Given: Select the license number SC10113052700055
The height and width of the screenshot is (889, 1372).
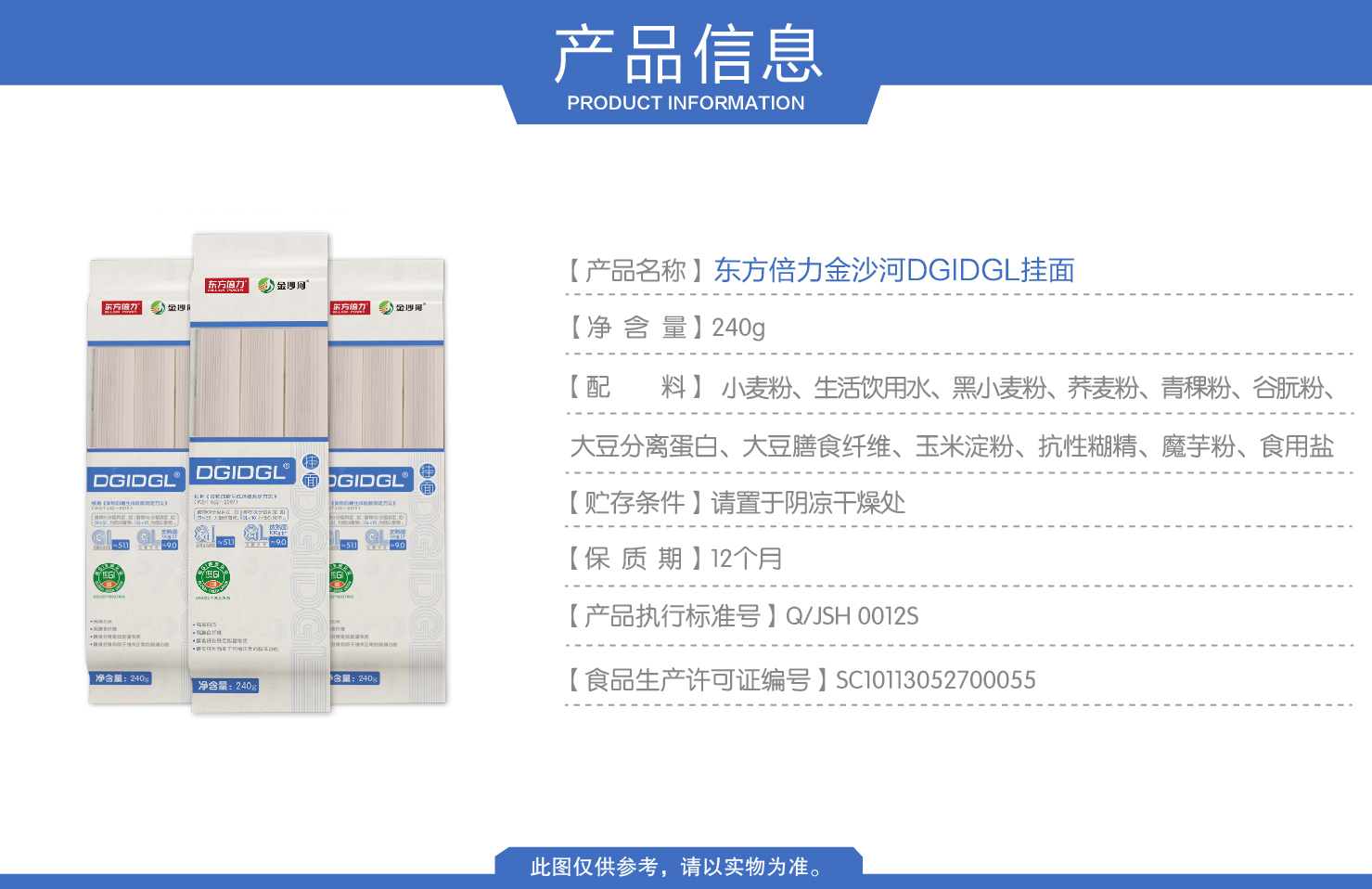Looking at the screenshot, I should pyautogui.click(x=936, y=680).
